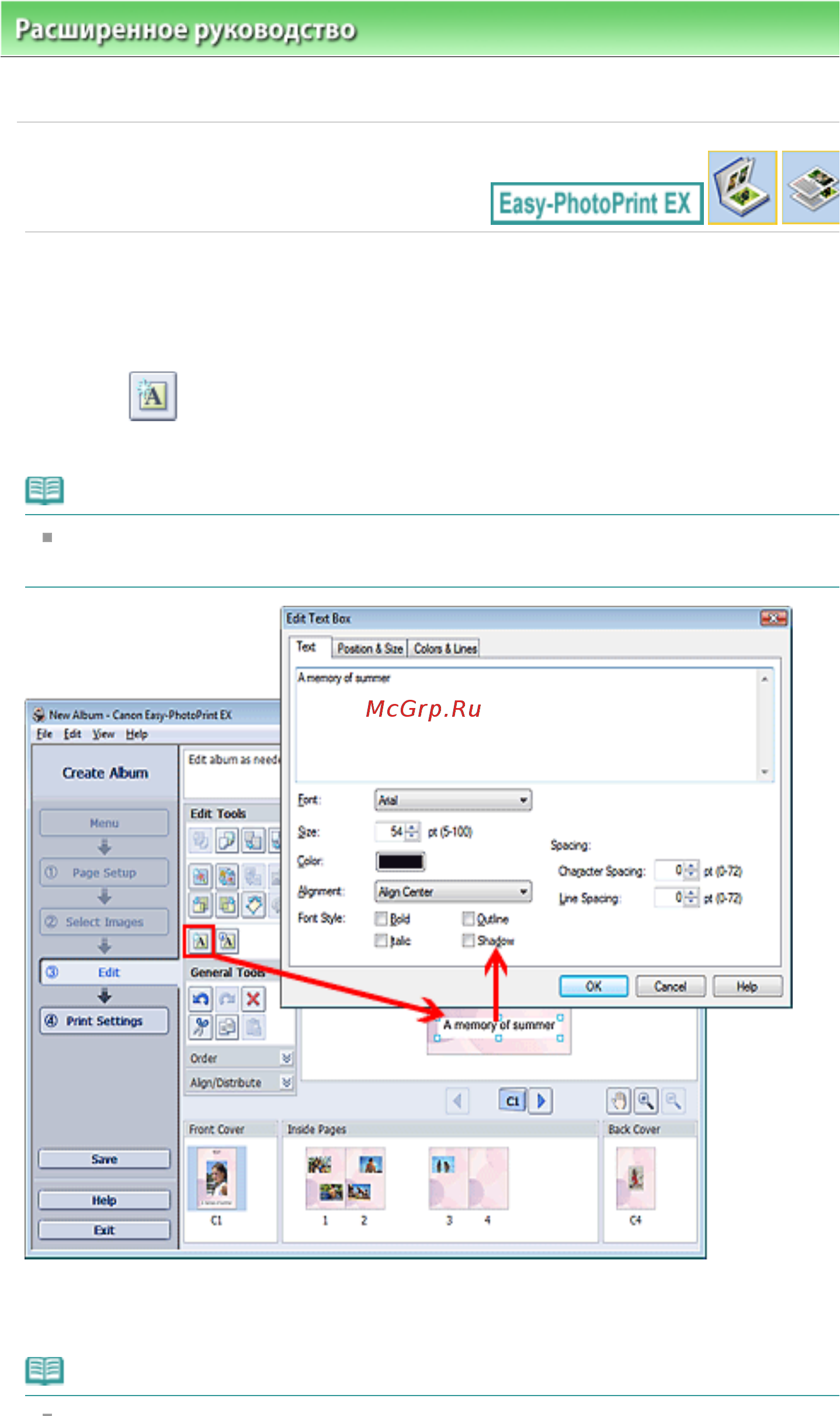Click the Redo icon in General Tools
The width and height of the screenshot is (840, 1416).
227,999
